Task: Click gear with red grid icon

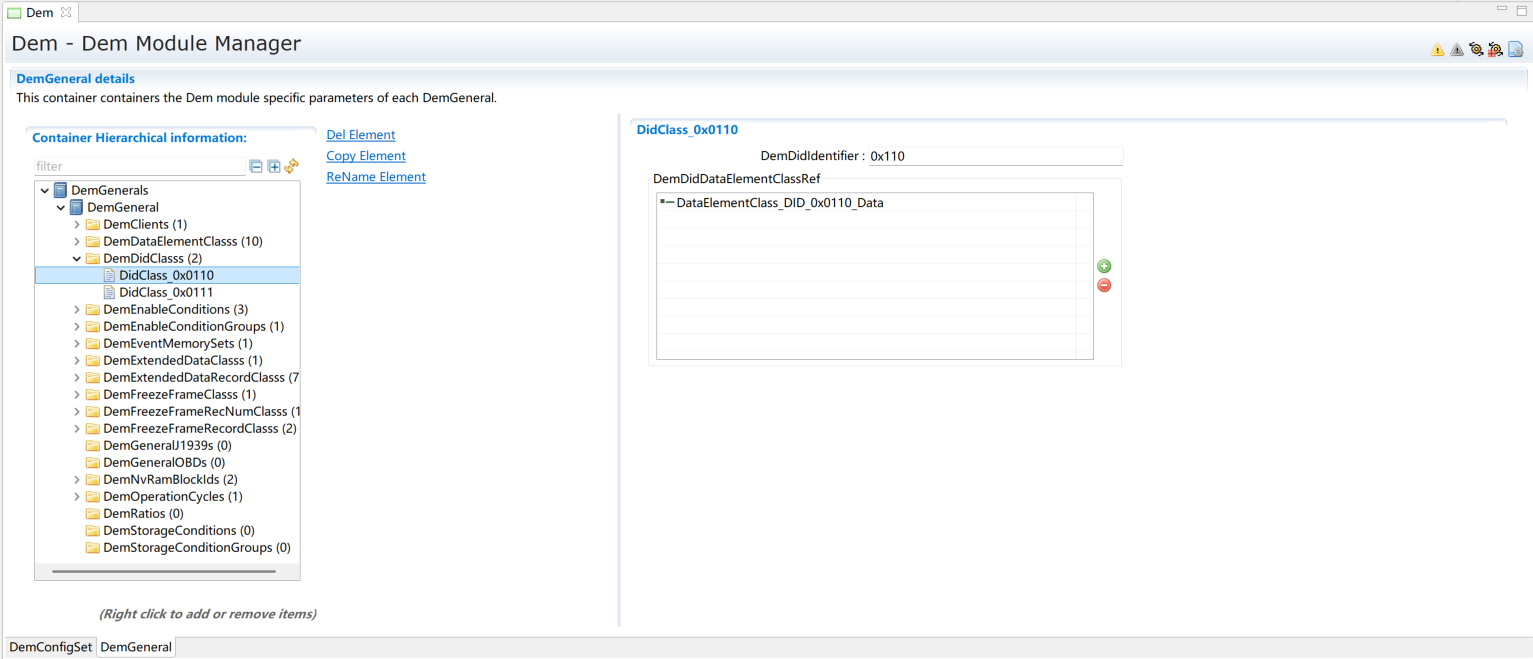Action: [1495, 50]
